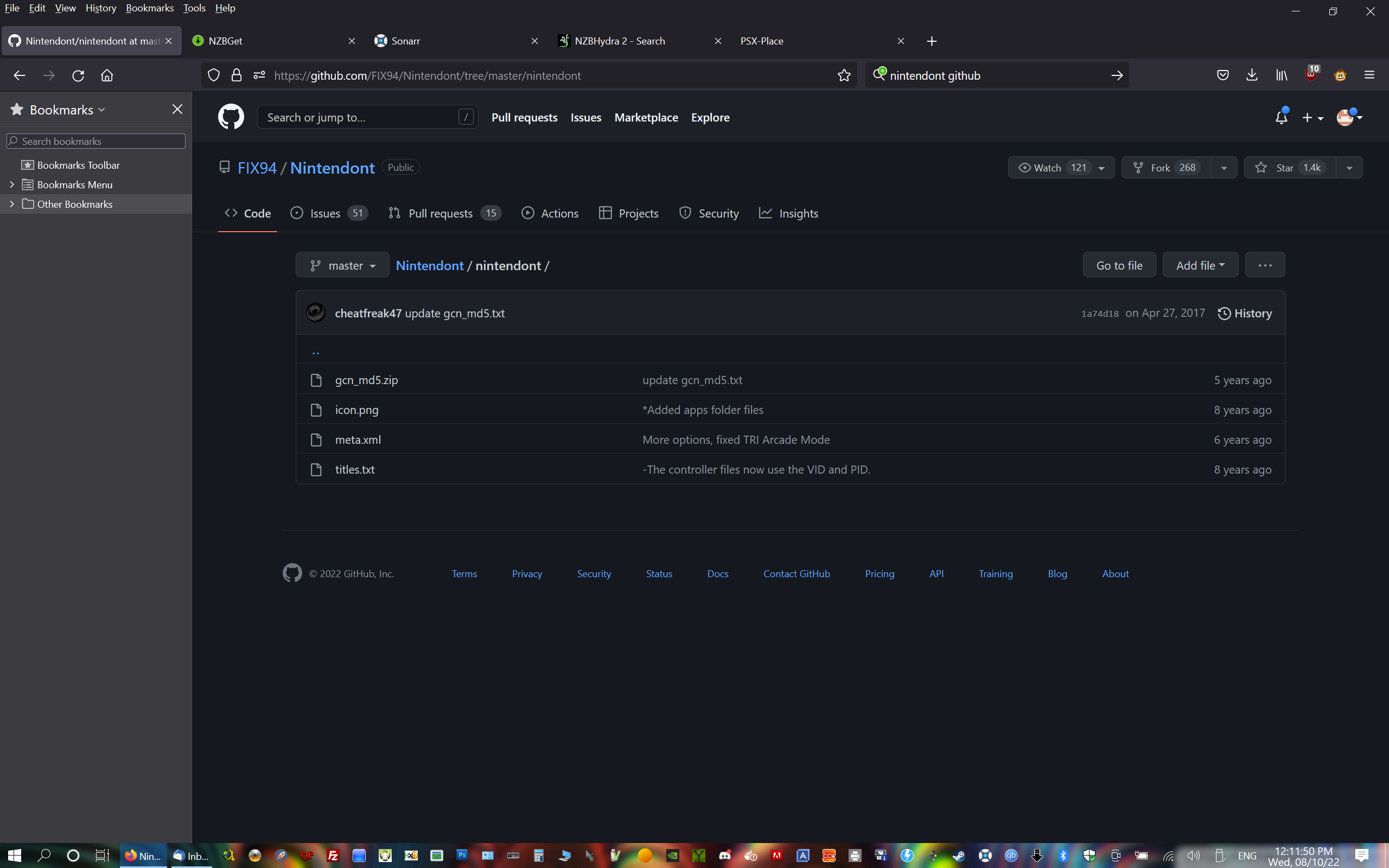
Task: Open the titles.txt file
Action: [x=355, y=470]
